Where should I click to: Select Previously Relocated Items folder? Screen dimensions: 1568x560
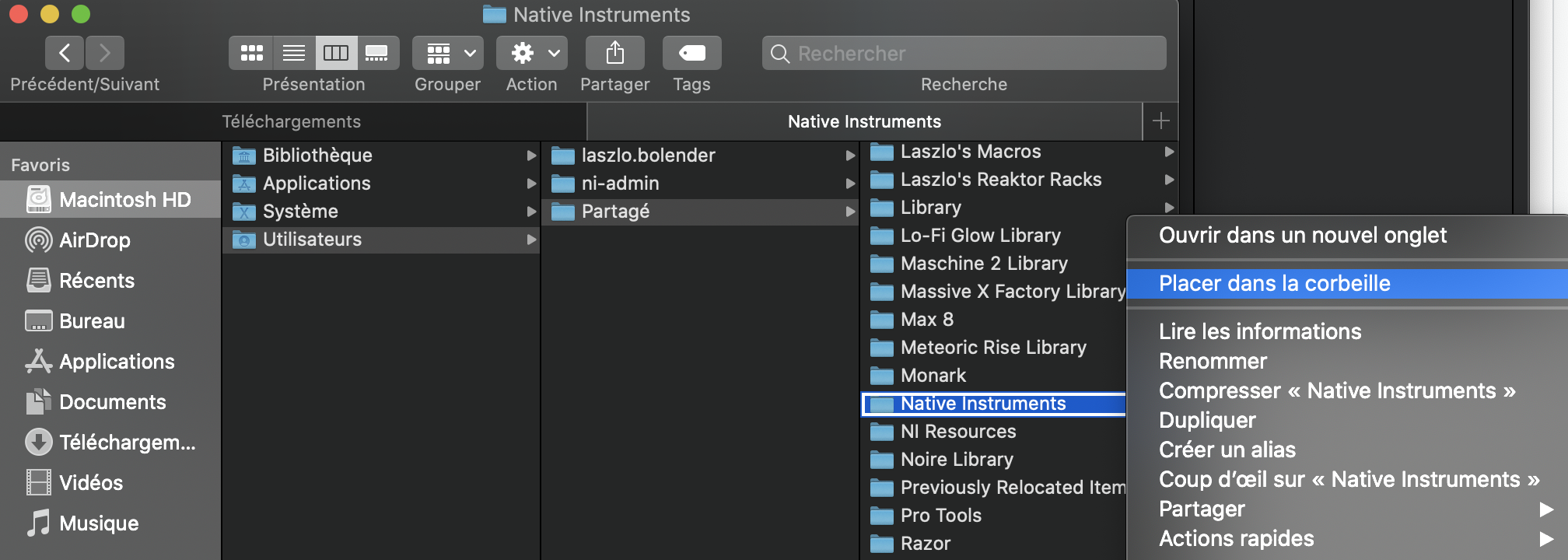click(x=994, y=488)
